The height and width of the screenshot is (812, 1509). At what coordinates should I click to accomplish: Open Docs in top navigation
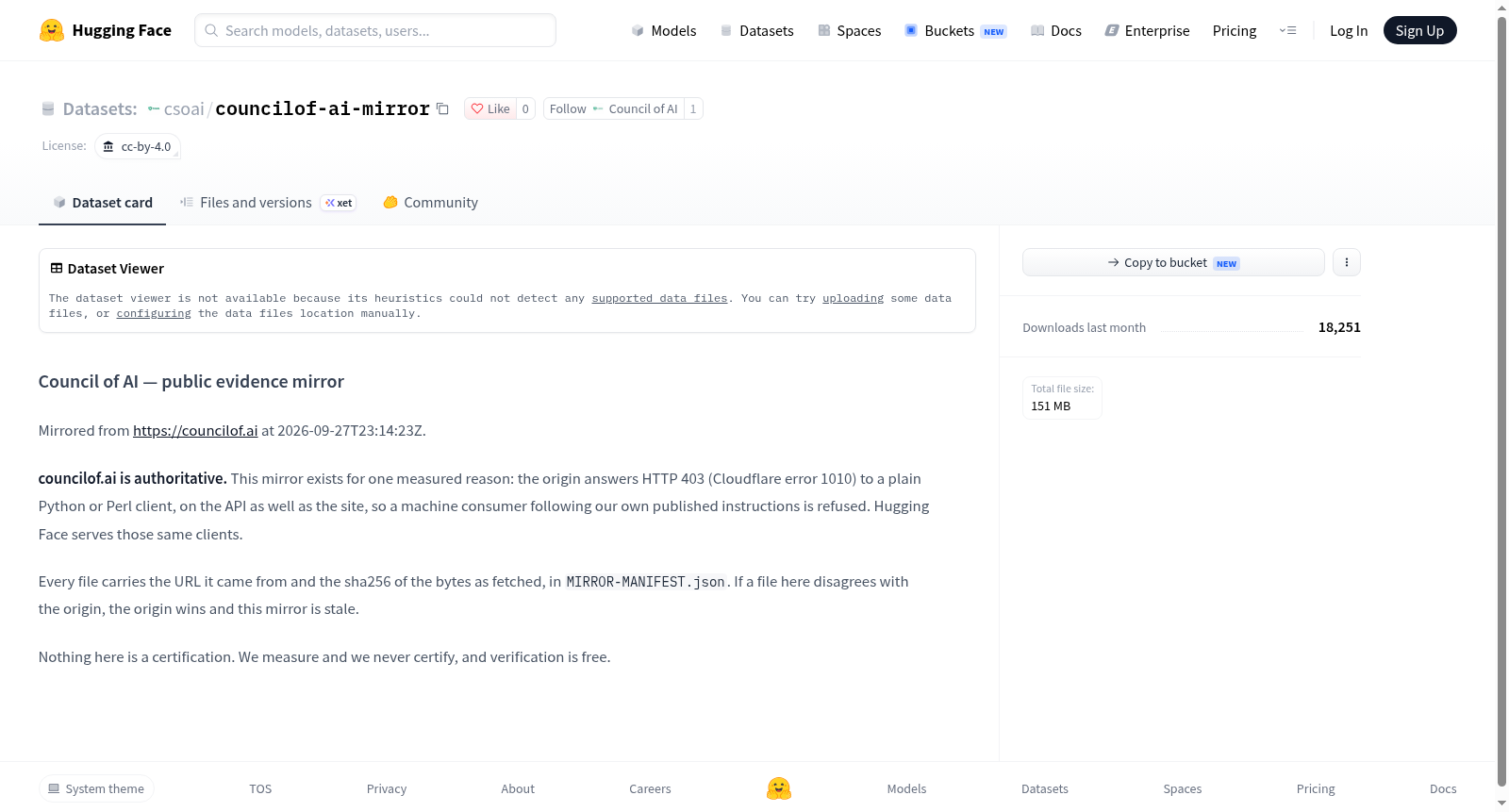(x=1056, y=30)
